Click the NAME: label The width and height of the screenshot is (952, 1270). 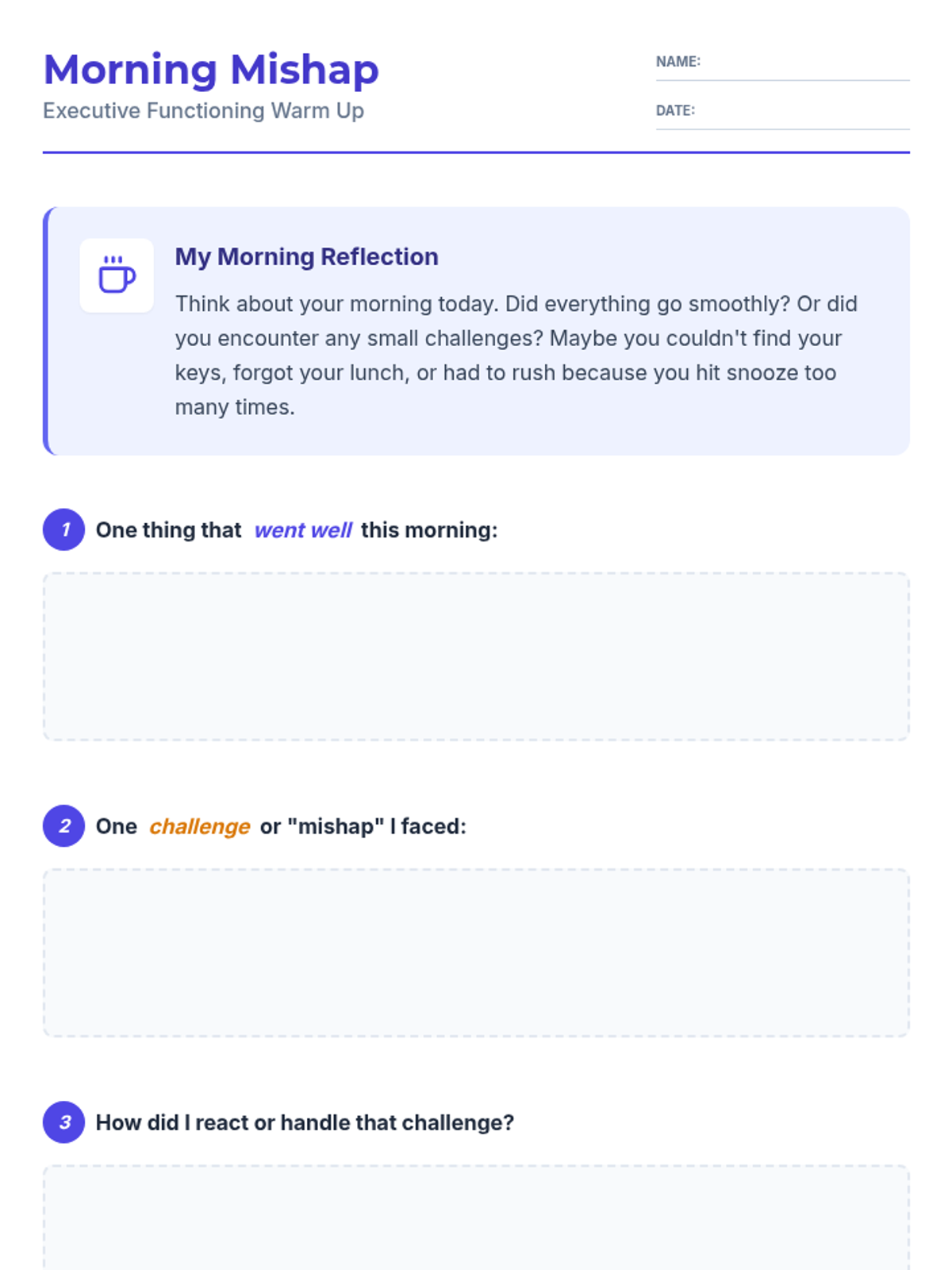point(678,62)
